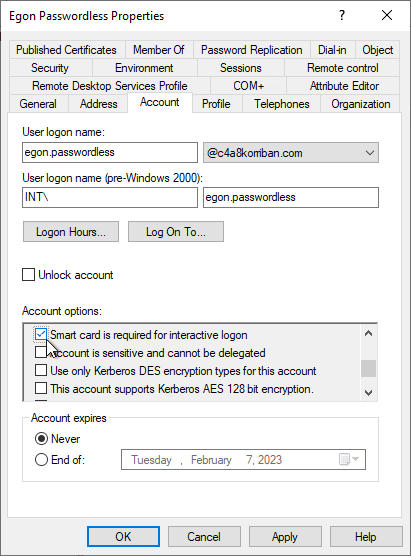Select the Never expires radio button
This screenshot has height=556, width=411.
[x=41, y=439]
